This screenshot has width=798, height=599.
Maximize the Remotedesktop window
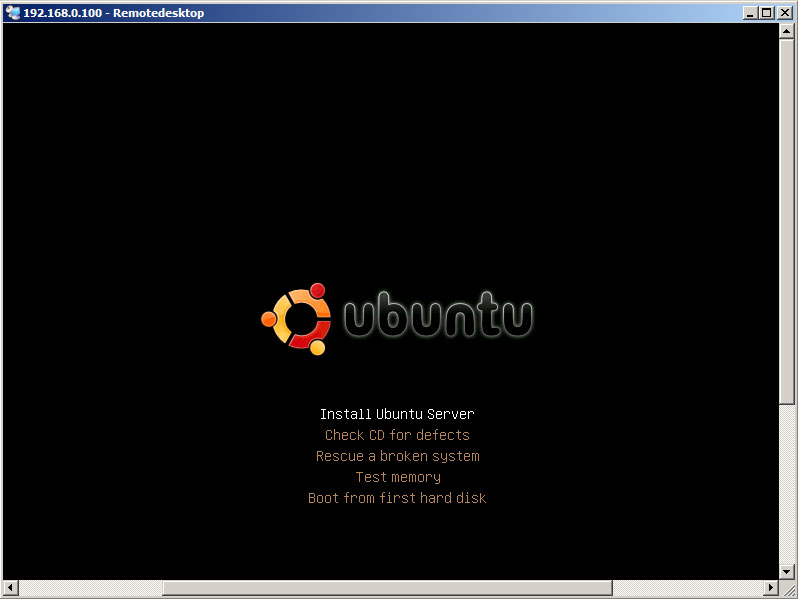click(766, 13)
